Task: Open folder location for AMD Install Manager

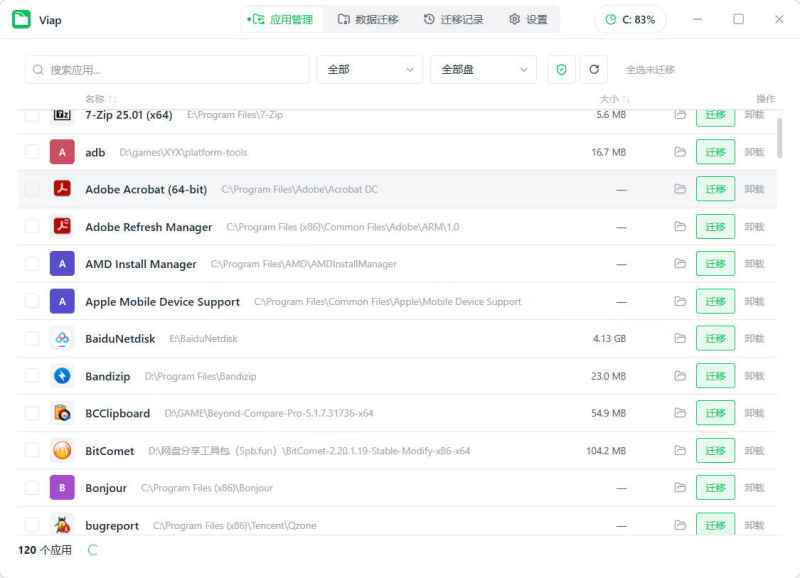Action: coord(680,264)
